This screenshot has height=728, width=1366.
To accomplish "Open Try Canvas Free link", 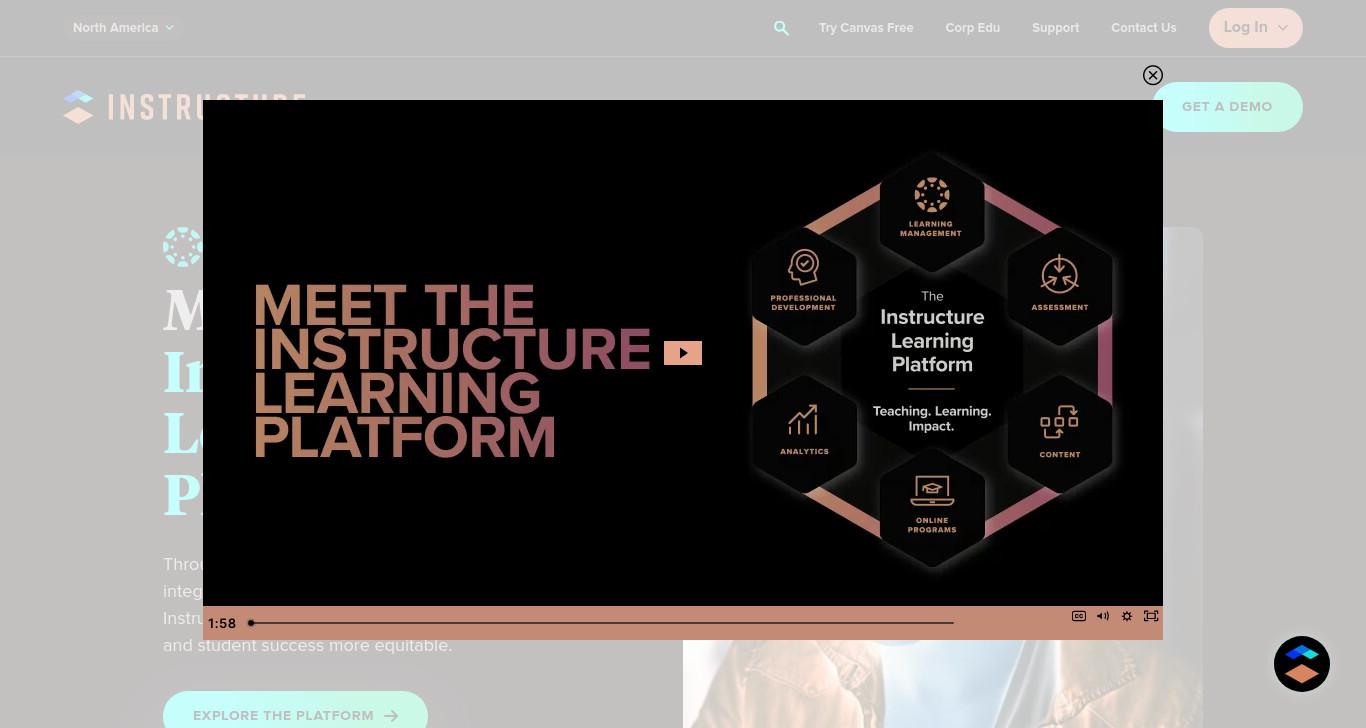I will pos(866,28).
